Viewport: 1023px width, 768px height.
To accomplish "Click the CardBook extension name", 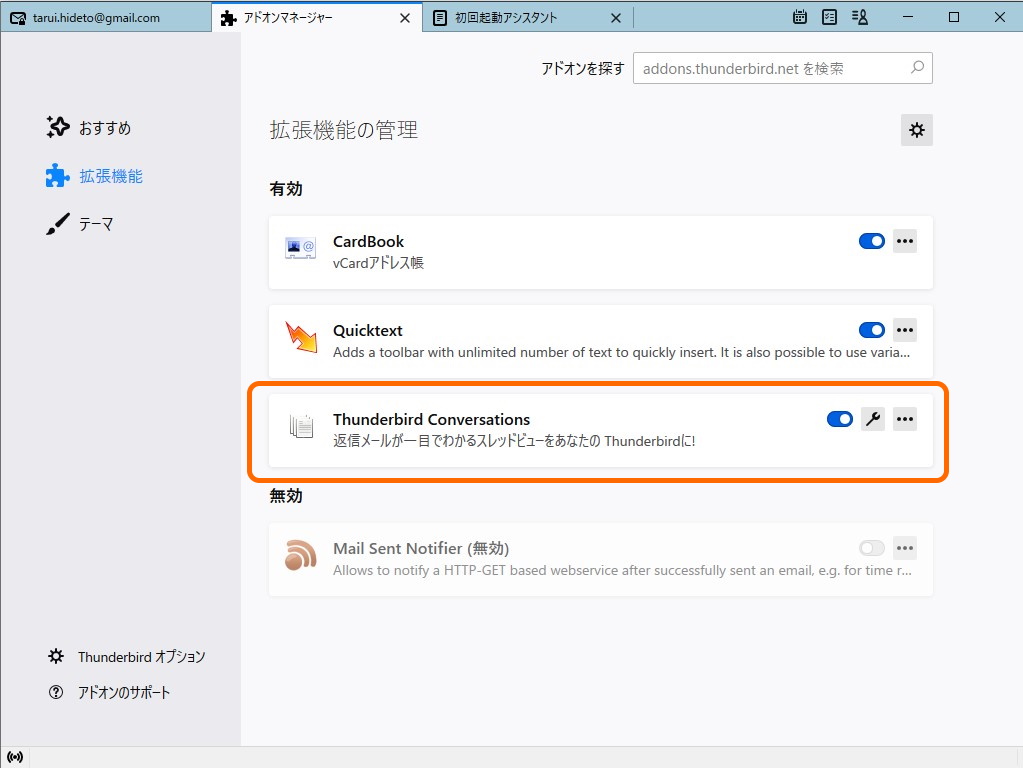I will (x=369, y=241).
